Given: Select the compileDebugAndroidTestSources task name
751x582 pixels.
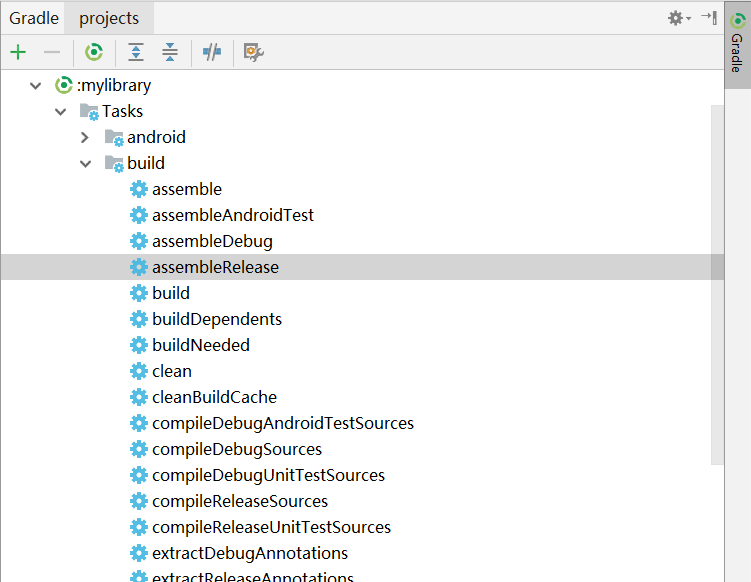Looking at the screenshot, I should coord(283,423).
